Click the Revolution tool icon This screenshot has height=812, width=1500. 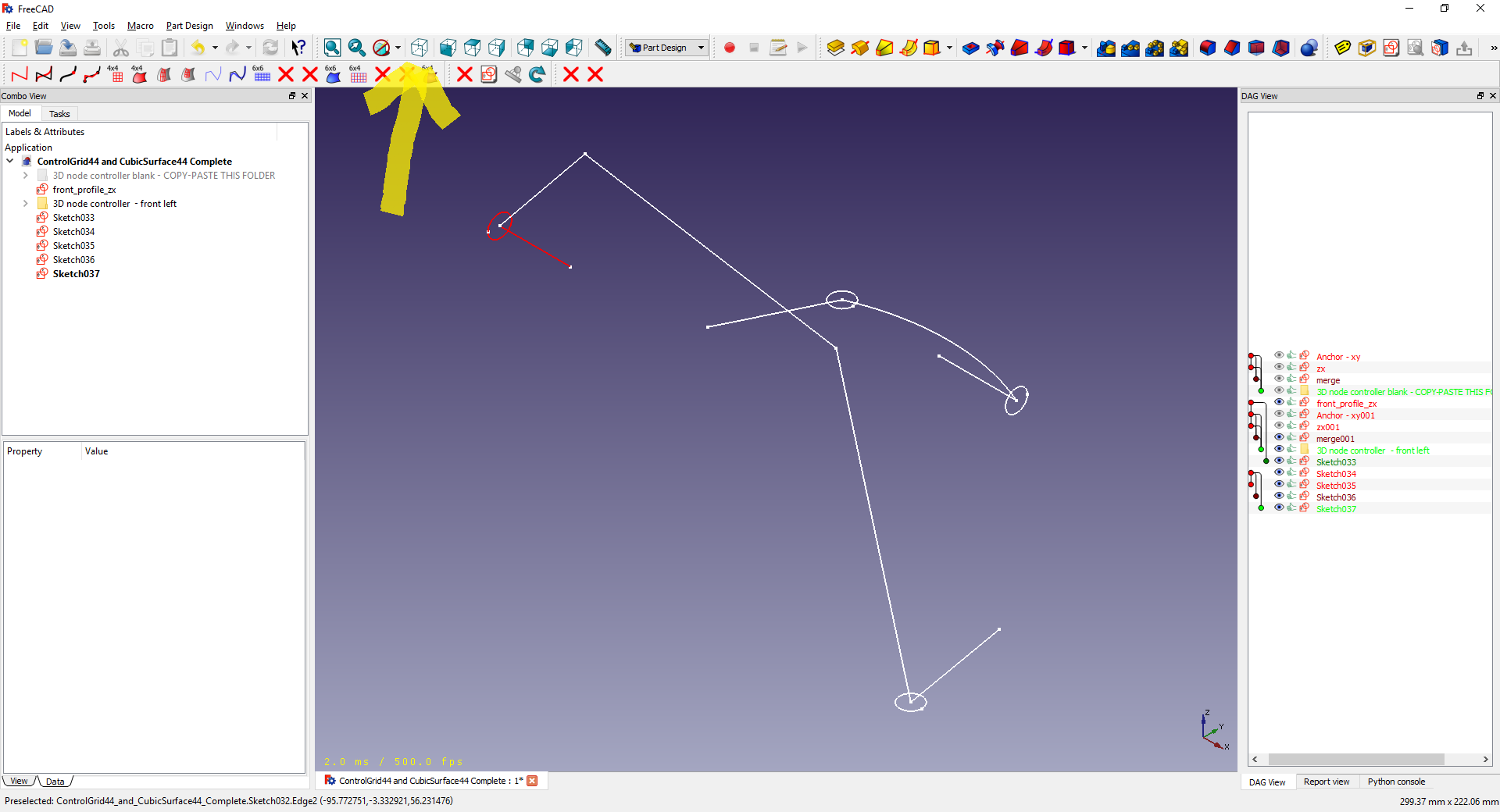coord(860,48)
